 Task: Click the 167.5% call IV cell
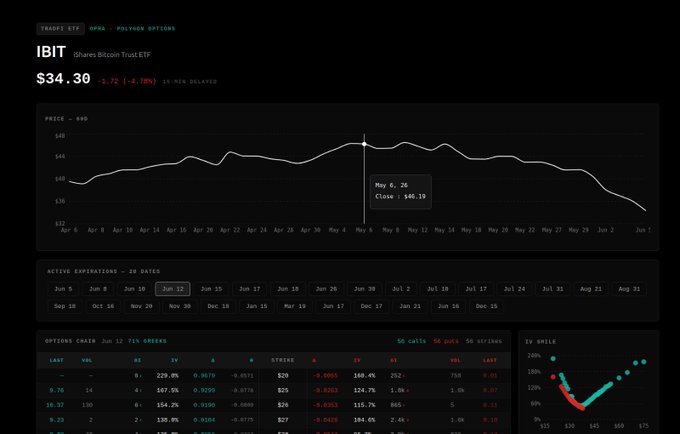tap(167, 390)
